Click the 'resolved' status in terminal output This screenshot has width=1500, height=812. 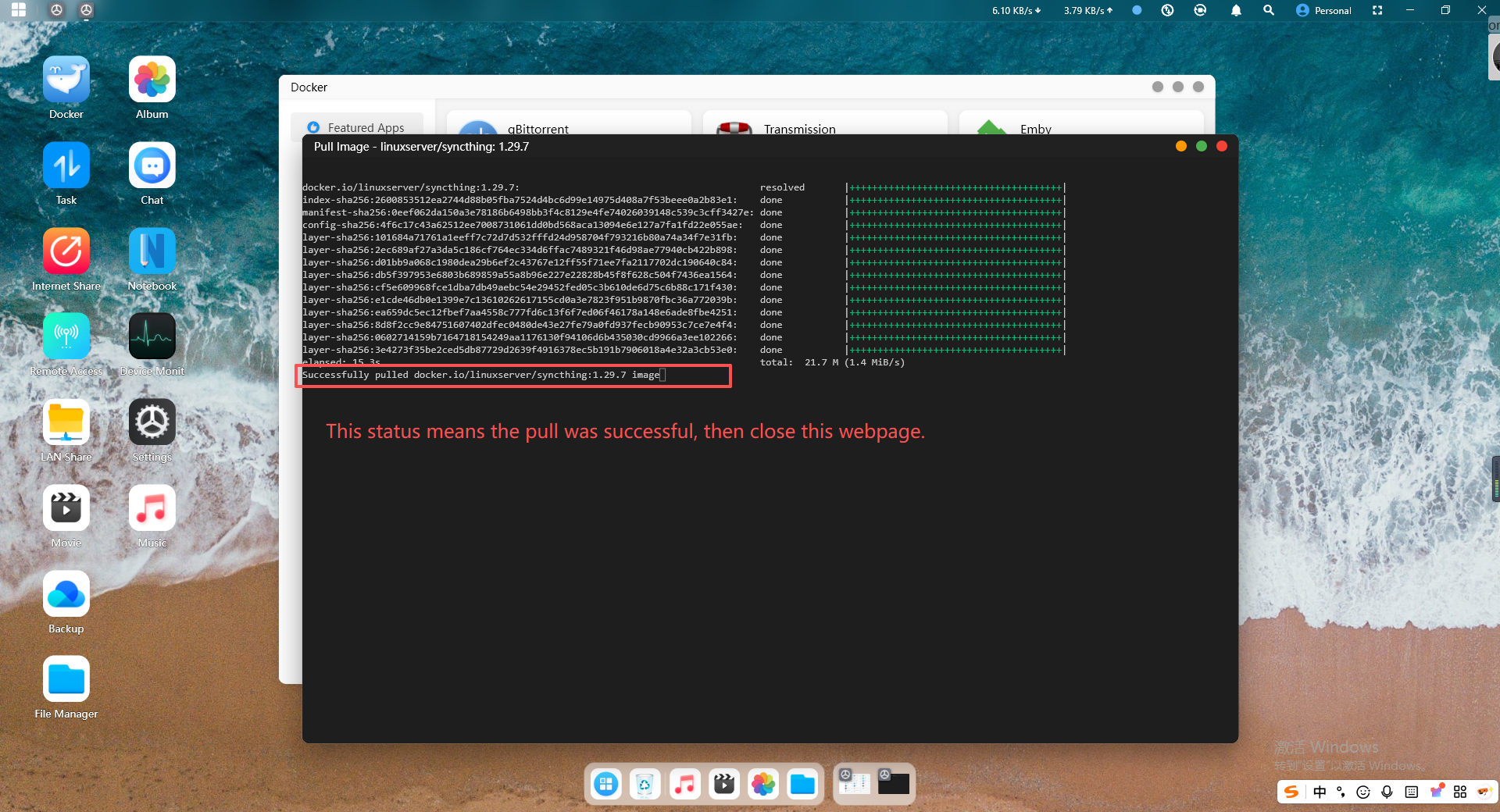click(782, 187)
